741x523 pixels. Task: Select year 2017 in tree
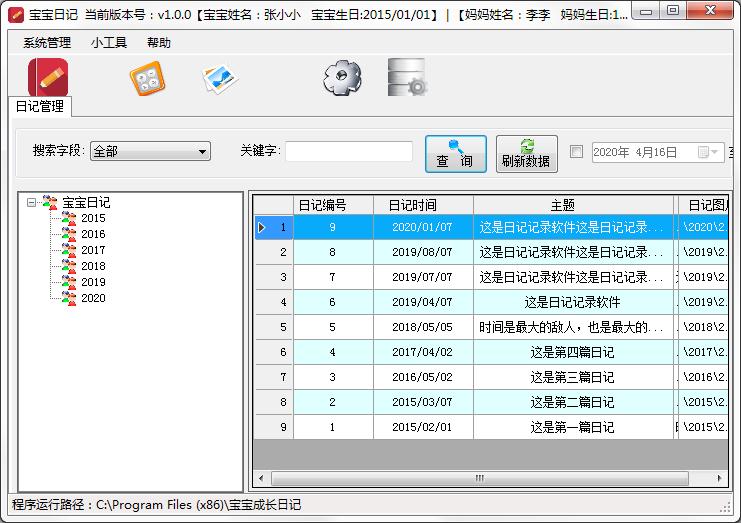point(93,250)
